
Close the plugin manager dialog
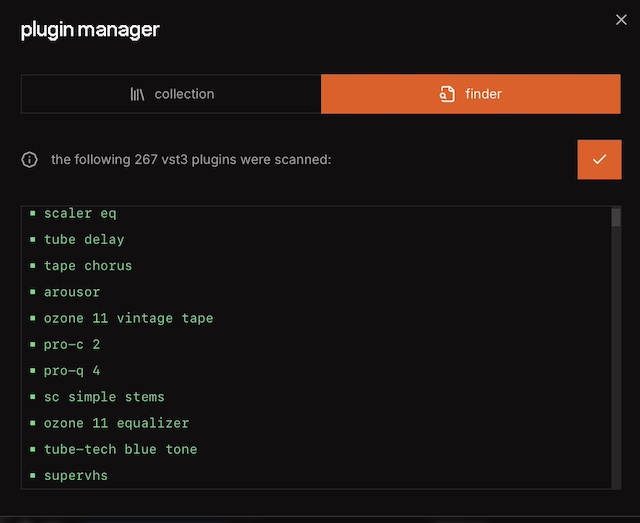pyautogui.click(x=621, y=20)
